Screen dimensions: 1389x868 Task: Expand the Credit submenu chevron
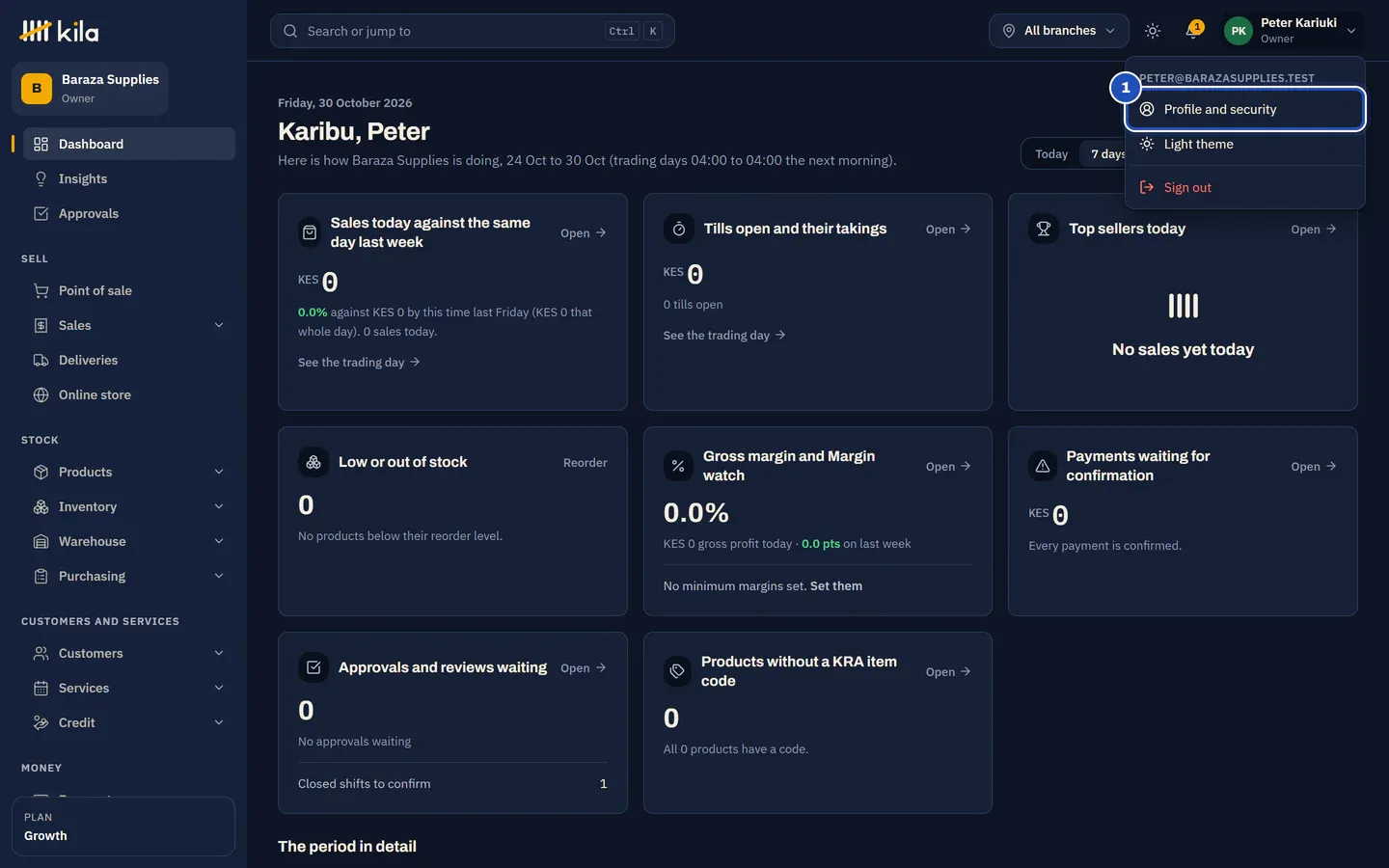pos(219,722)
